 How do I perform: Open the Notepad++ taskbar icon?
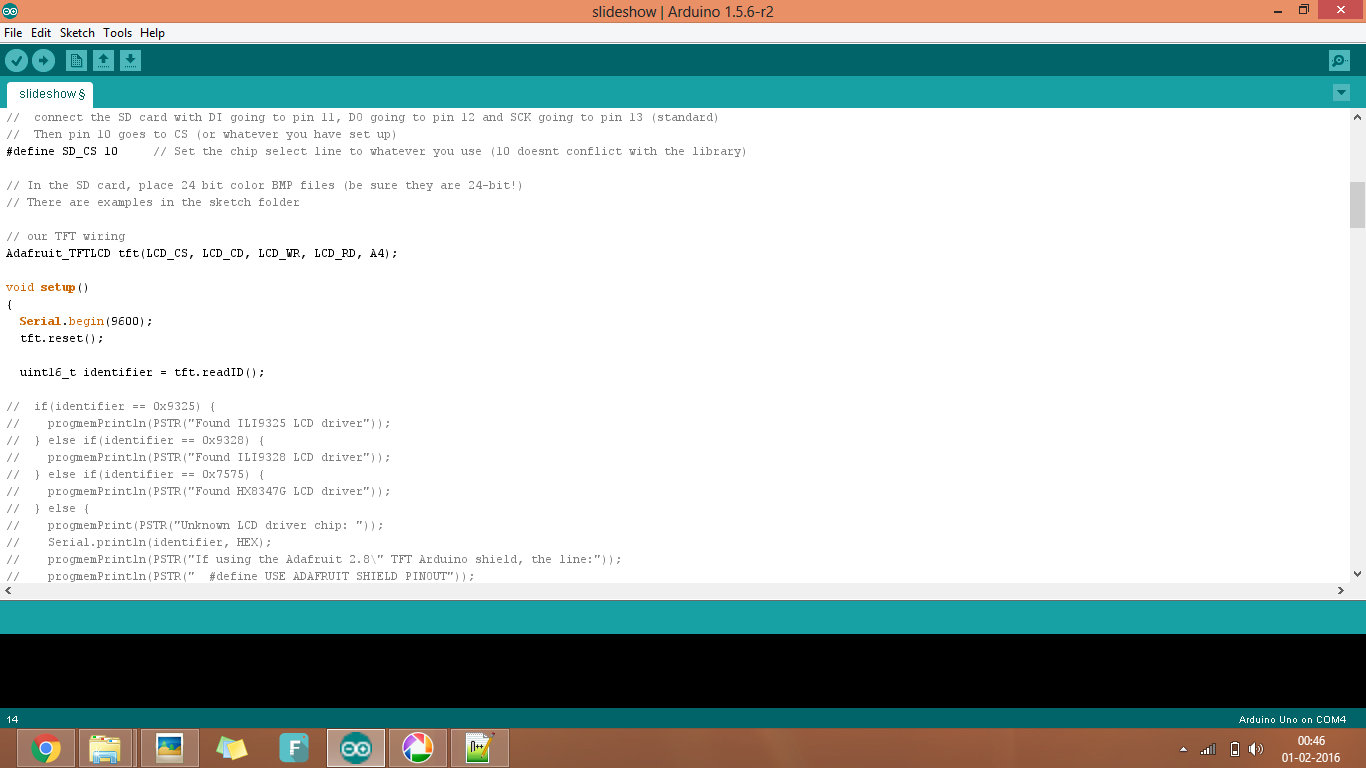[480, 748]
